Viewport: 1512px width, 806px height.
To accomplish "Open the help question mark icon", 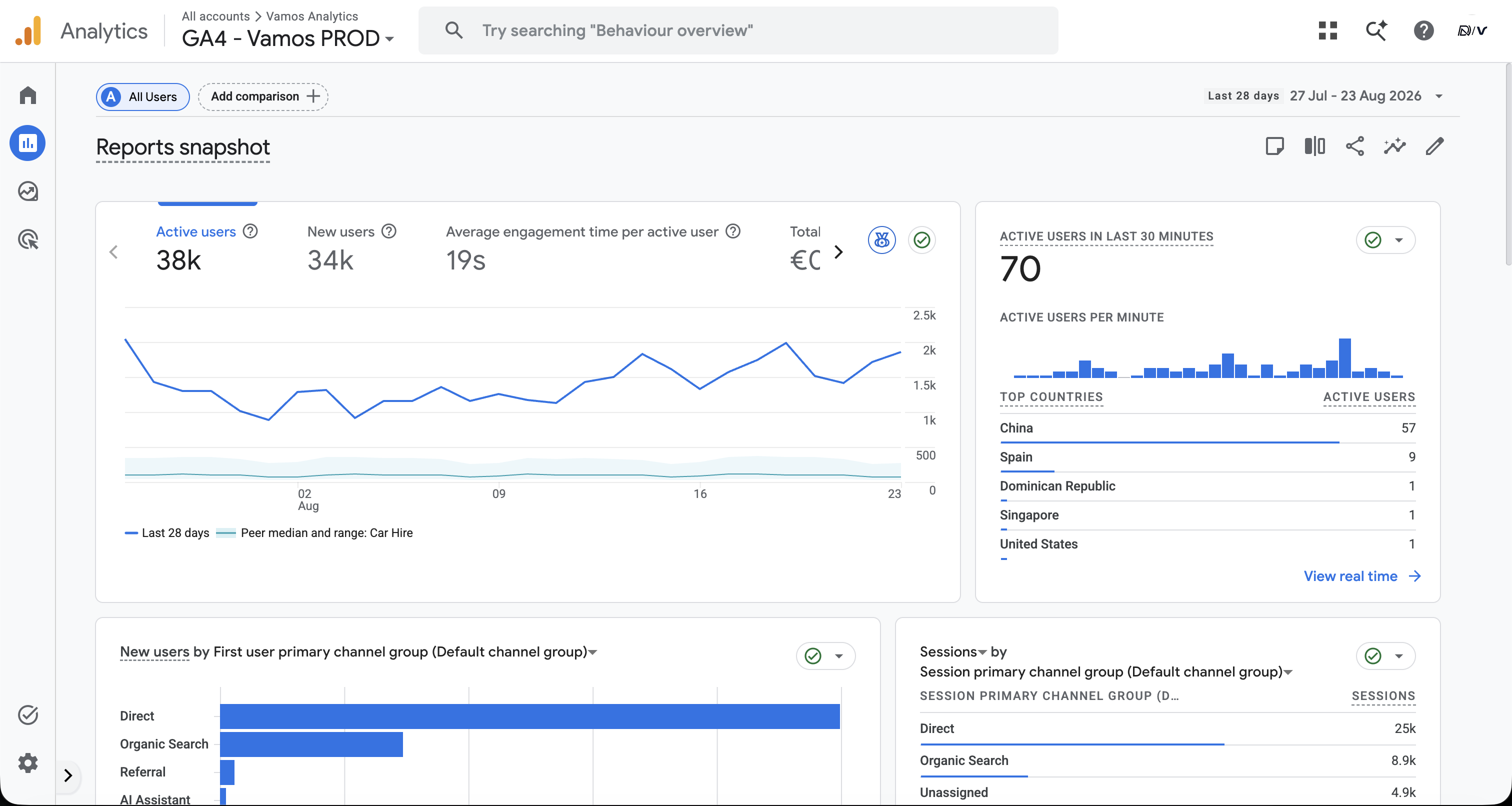I will [x=1423, y=30].
